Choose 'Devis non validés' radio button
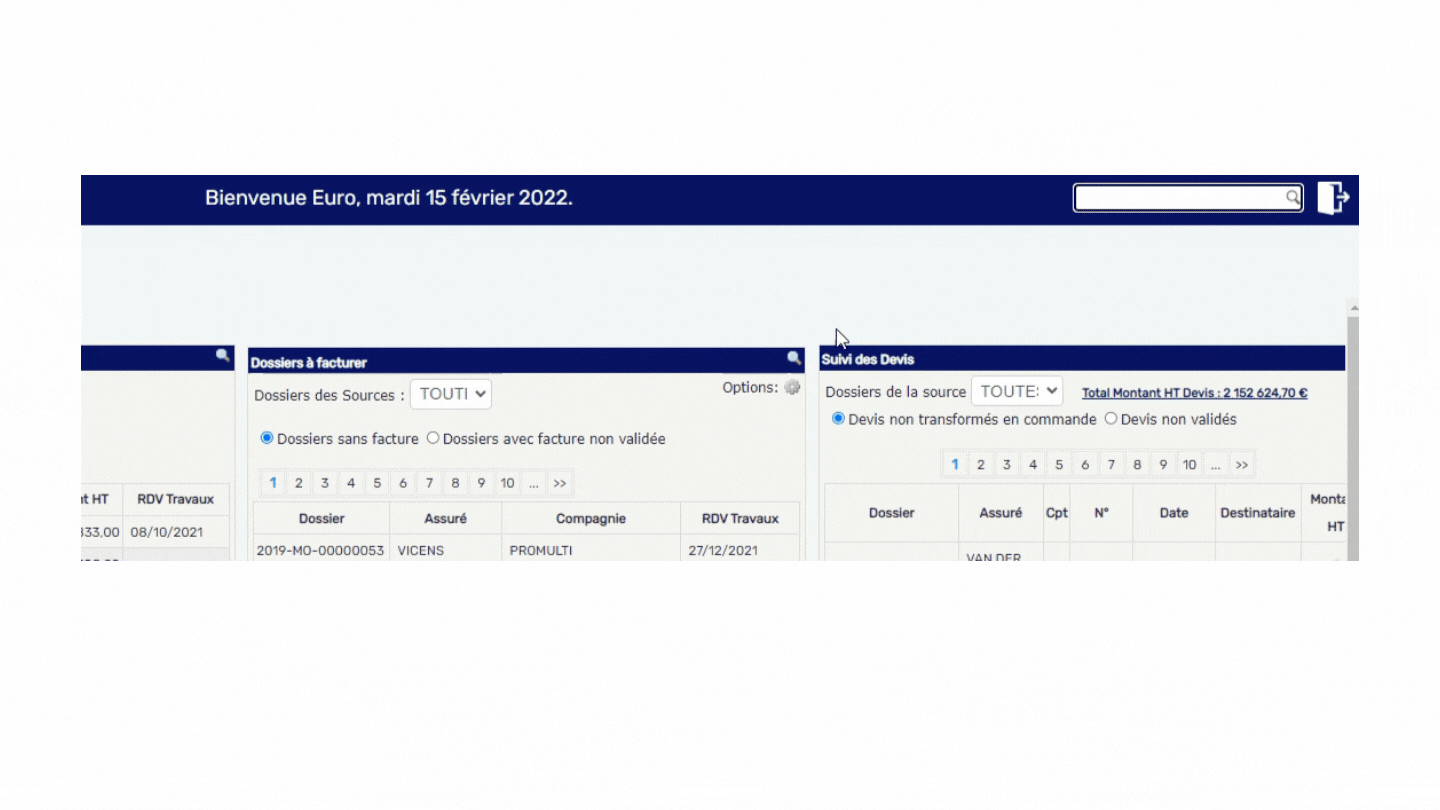This screenshot has width=1440, height=810. (x=1110, y=419)
